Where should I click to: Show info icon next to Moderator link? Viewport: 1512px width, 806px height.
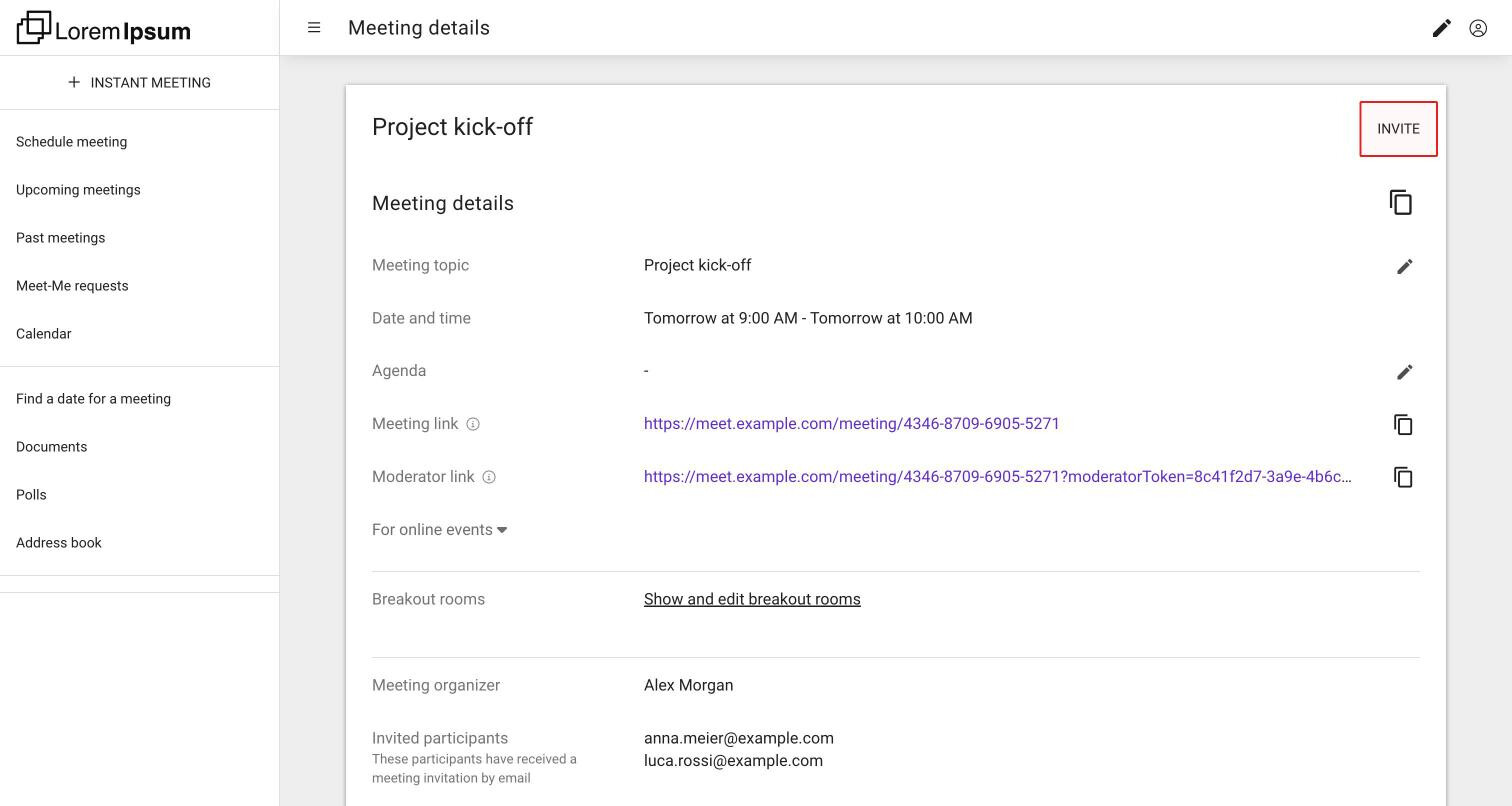point(489,477)
